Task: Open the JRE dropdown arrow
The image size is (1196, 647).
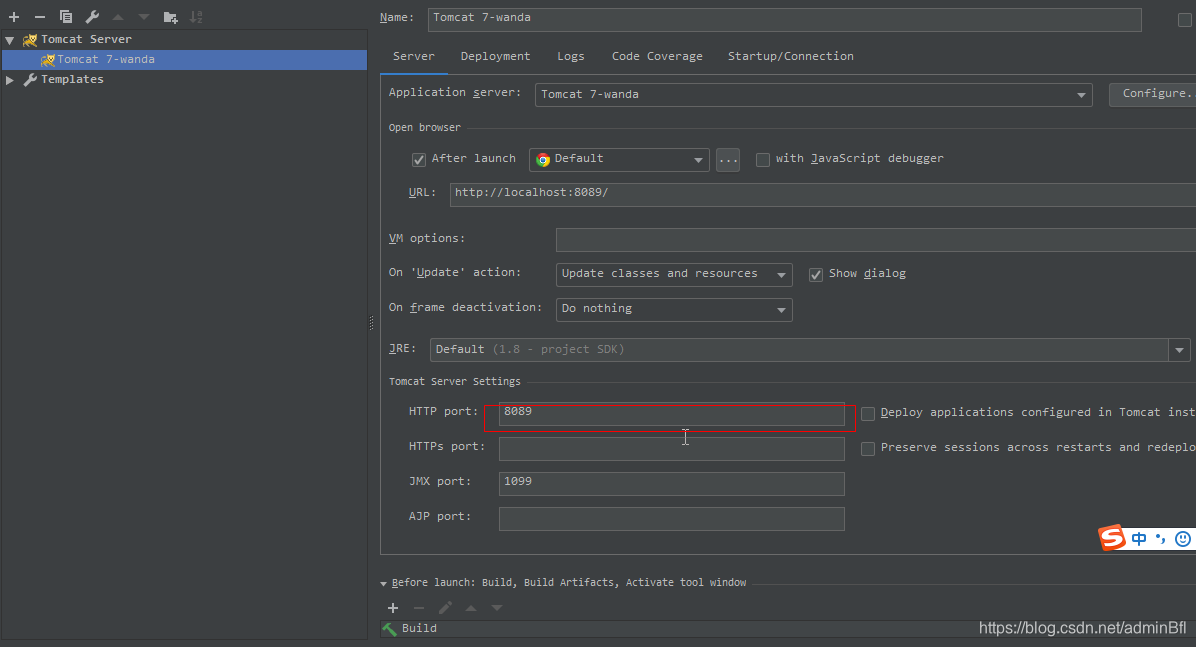Action: point(1179,350)
